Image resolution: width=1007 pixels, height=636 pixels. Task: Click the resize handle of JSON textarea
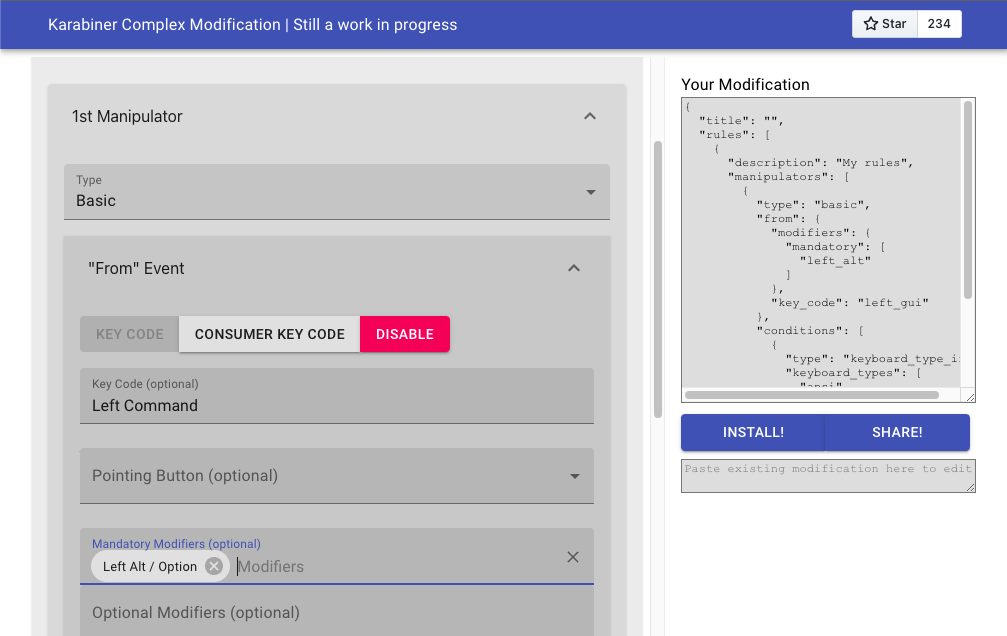[970, 397]
